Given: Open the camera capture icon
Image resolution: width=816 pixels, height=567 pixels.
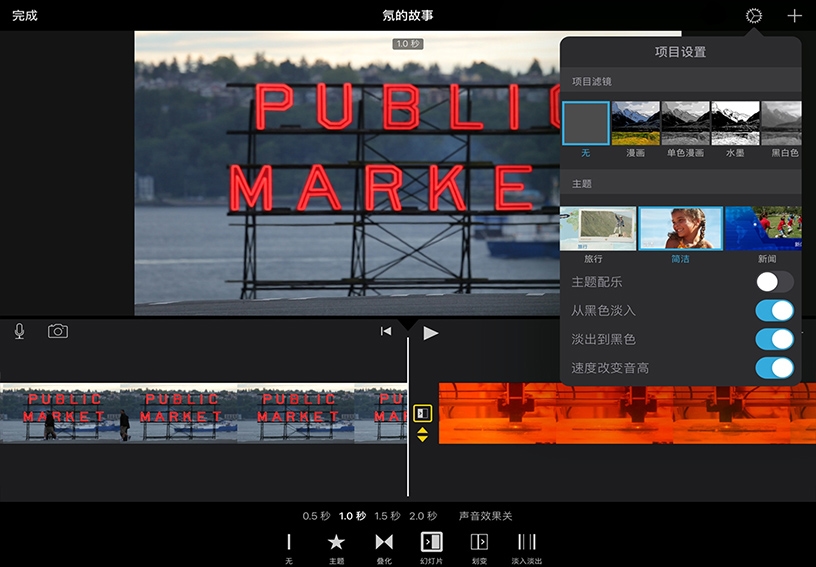Looking at the screenshot, I should tap(58, 332).
